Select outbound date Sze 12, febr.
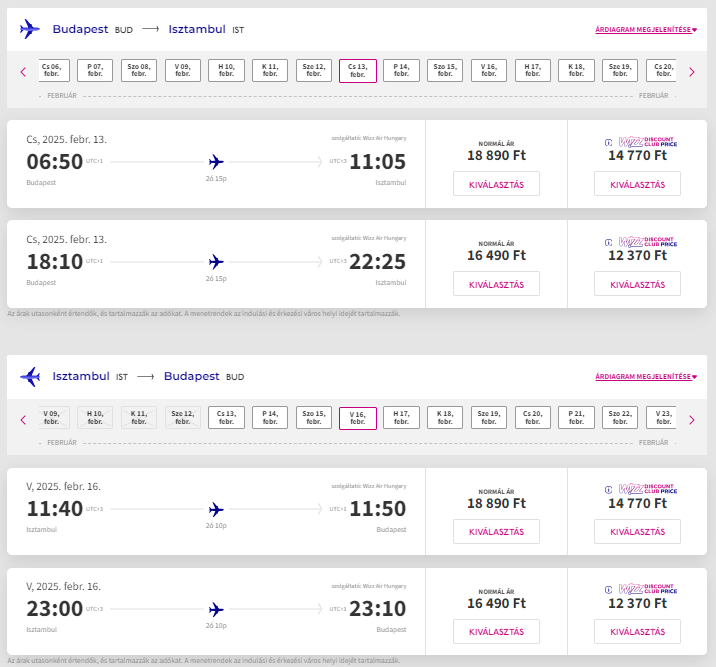716x667 pixels. click(x=314, y=70)
